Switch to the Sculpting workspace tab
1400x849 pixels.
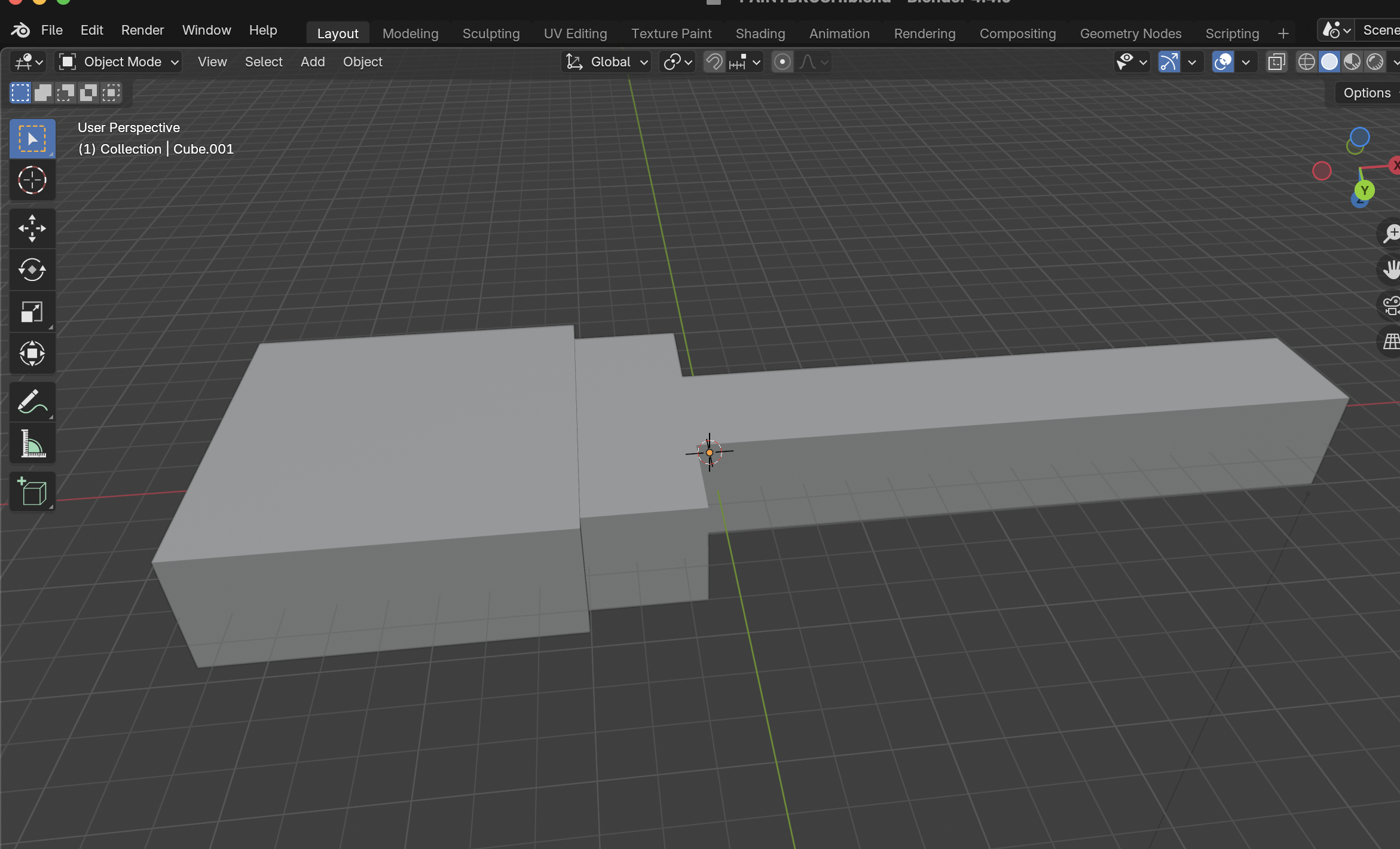491,33
